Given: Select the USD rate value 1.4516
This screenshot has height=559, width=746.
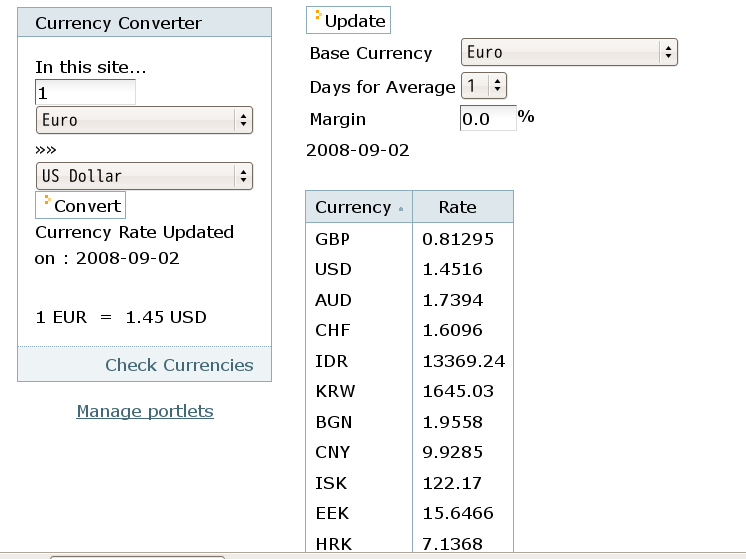Looking at the screenshot, I should pos(452,269).
